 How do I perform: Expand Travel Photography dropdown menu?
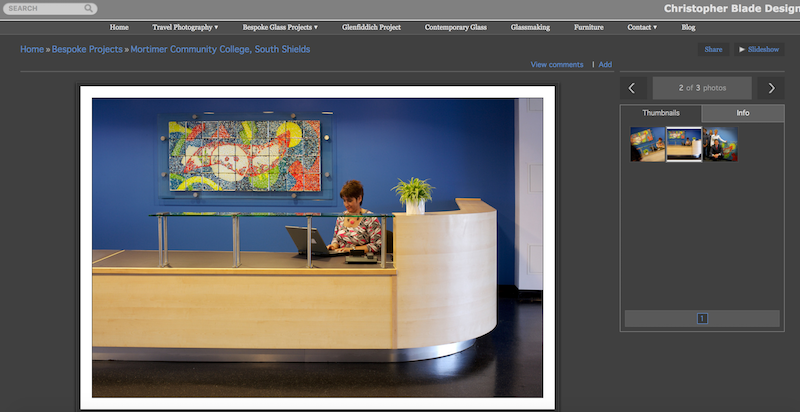click(185, 27)
